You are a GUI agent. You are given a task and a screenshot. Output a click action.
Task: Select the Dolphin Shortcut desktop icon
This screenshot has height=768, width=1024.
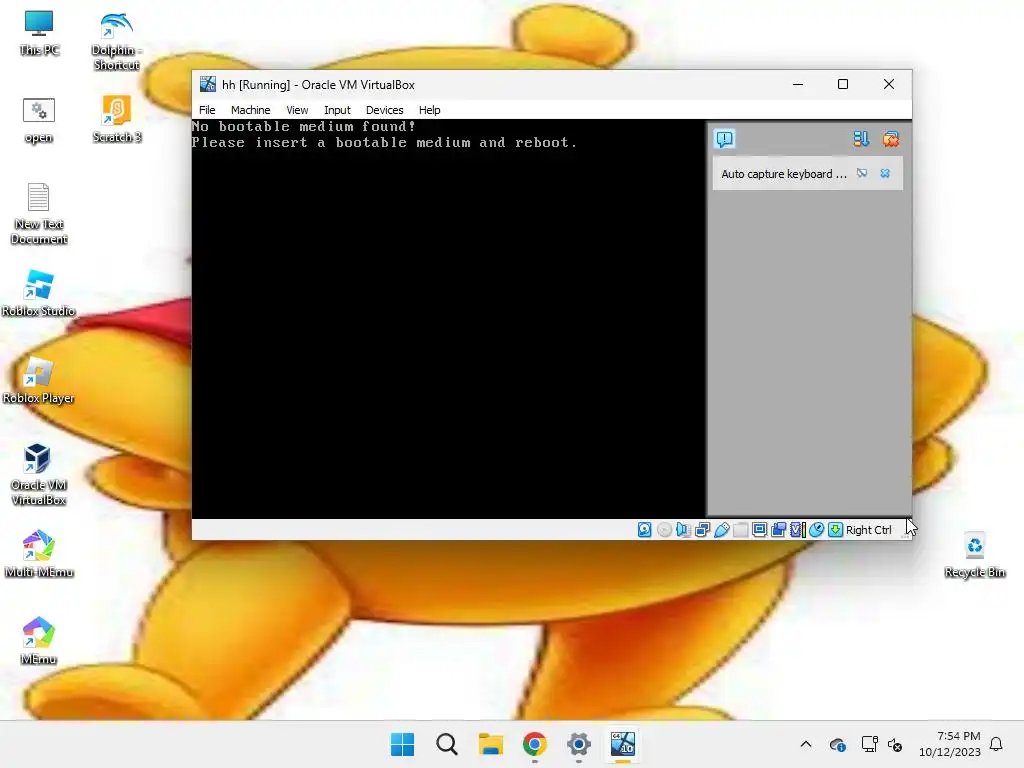coord(116,40)
